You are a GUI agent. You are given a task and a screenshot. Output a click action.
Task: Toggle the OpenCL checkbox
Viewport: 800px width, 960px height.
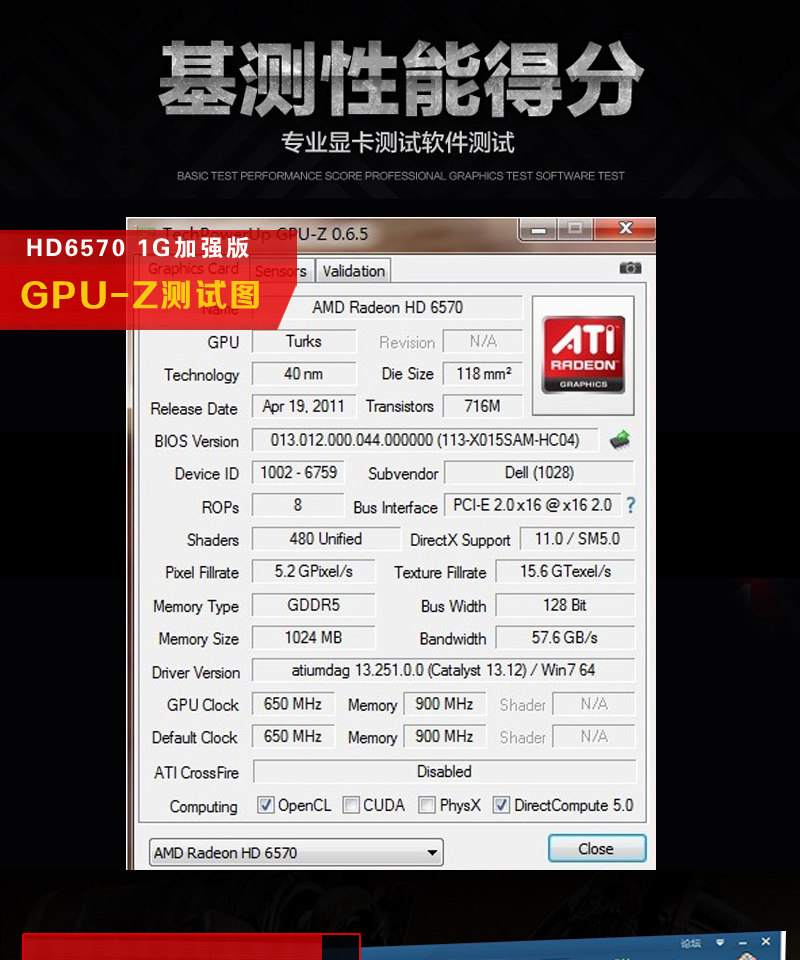[265, 804]
